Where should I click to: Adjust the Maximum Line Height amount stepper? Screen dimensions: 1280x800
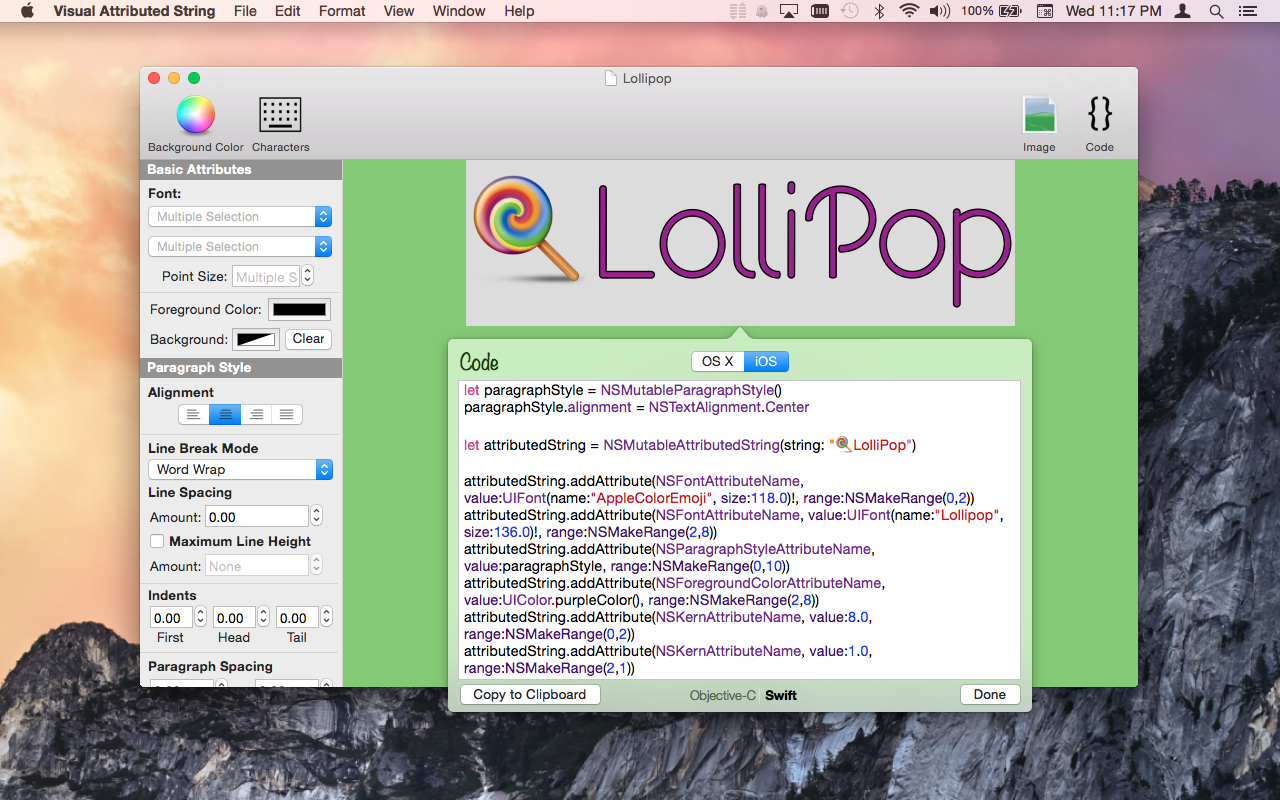[317, 565]
